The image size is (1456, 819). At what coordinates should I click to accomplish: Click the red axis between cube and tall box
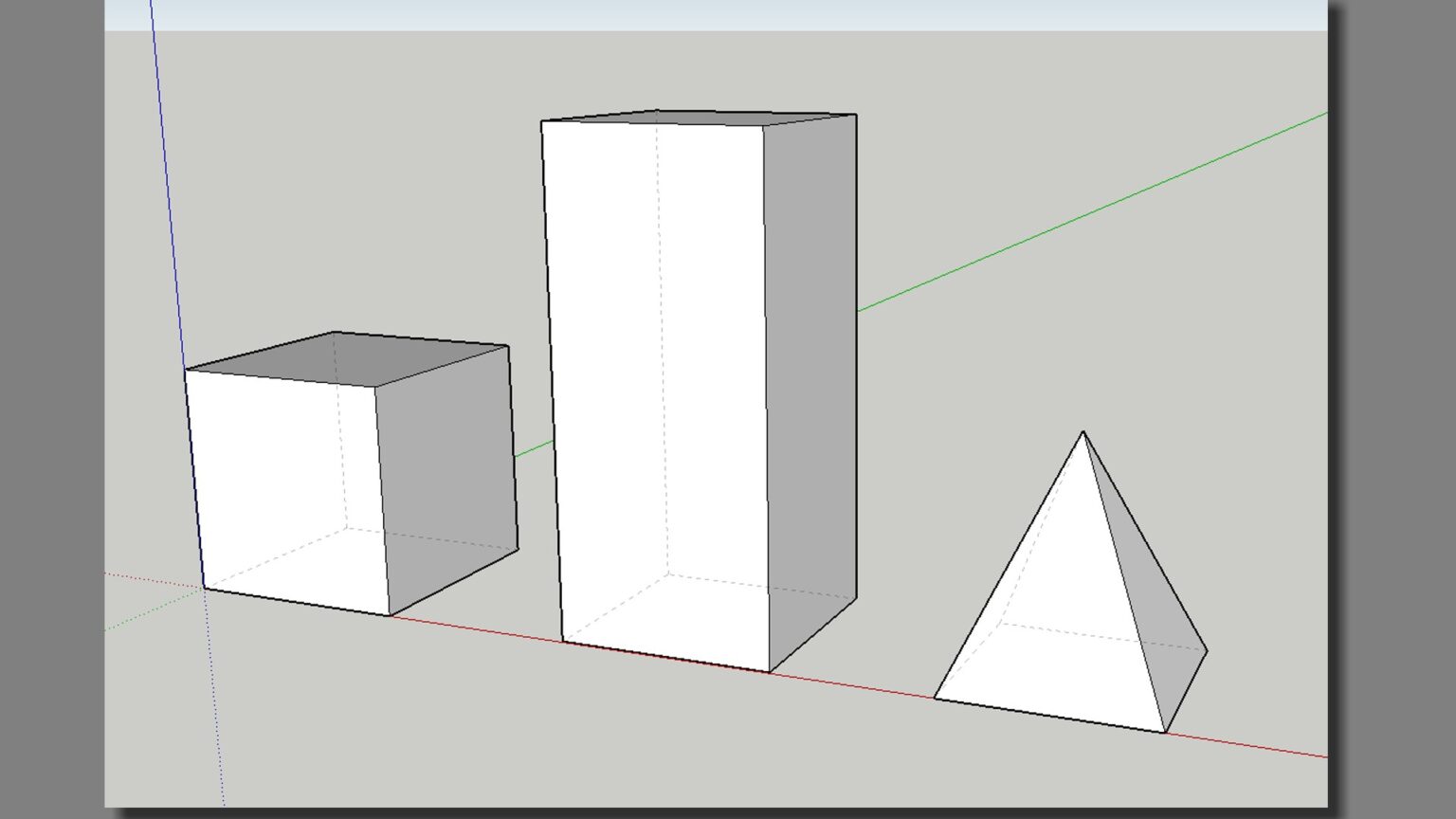pyautogui.click(x=474, y=628)
